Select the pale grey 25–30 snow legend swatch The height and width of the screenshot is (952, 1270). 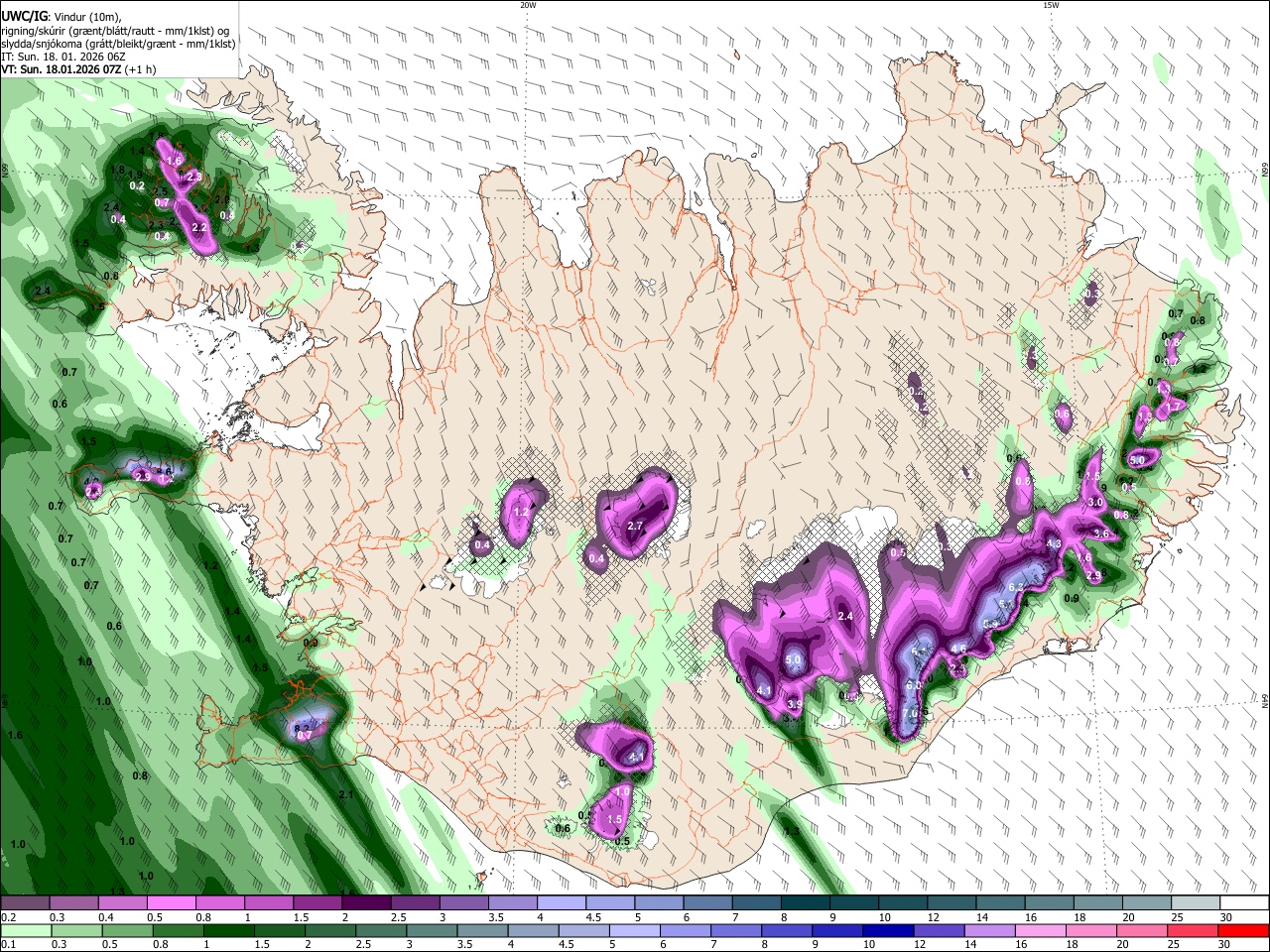click(x=1197, y=903)
